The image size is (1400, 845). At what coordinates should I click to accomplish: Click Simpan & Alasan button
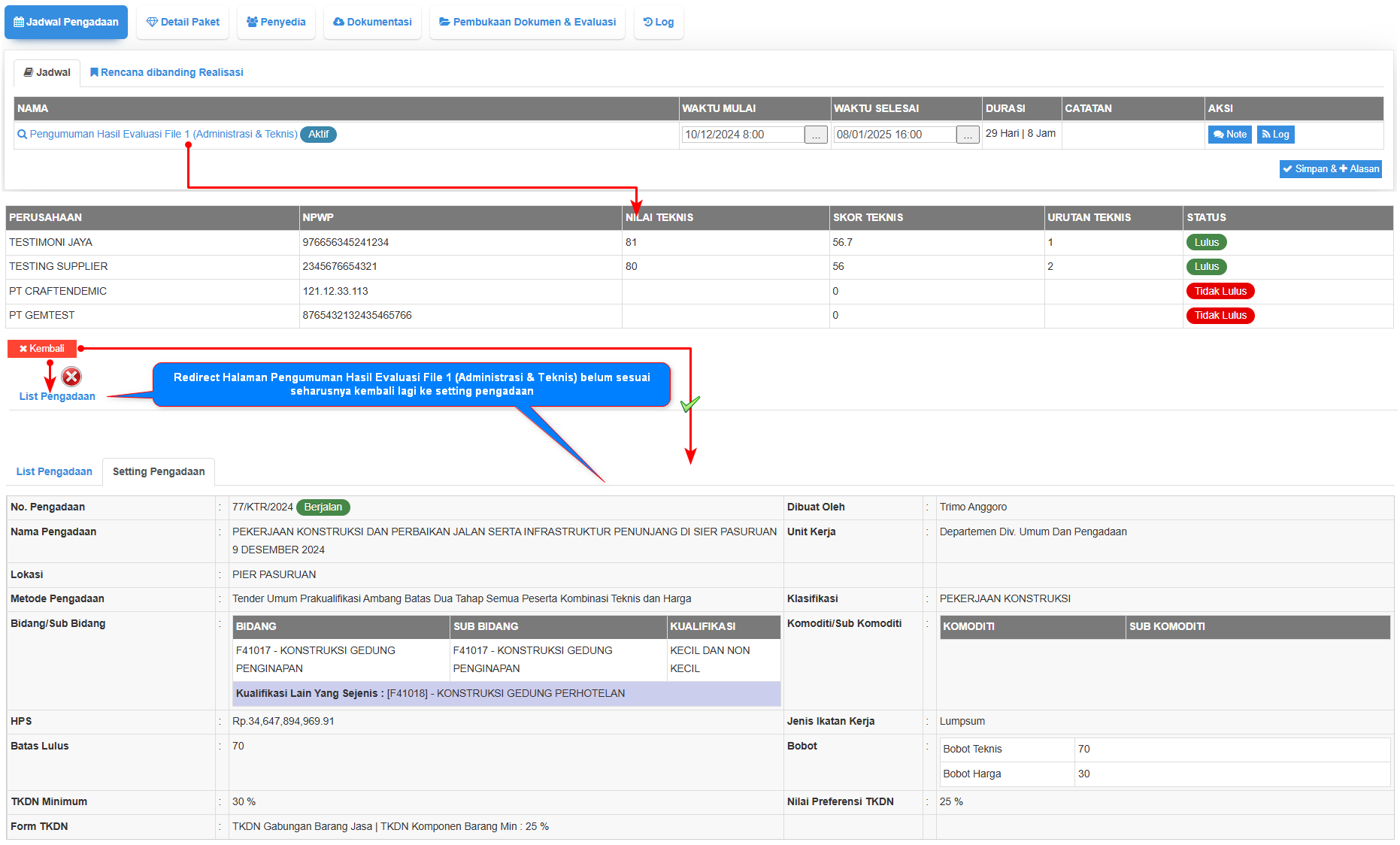point(1330,169)
